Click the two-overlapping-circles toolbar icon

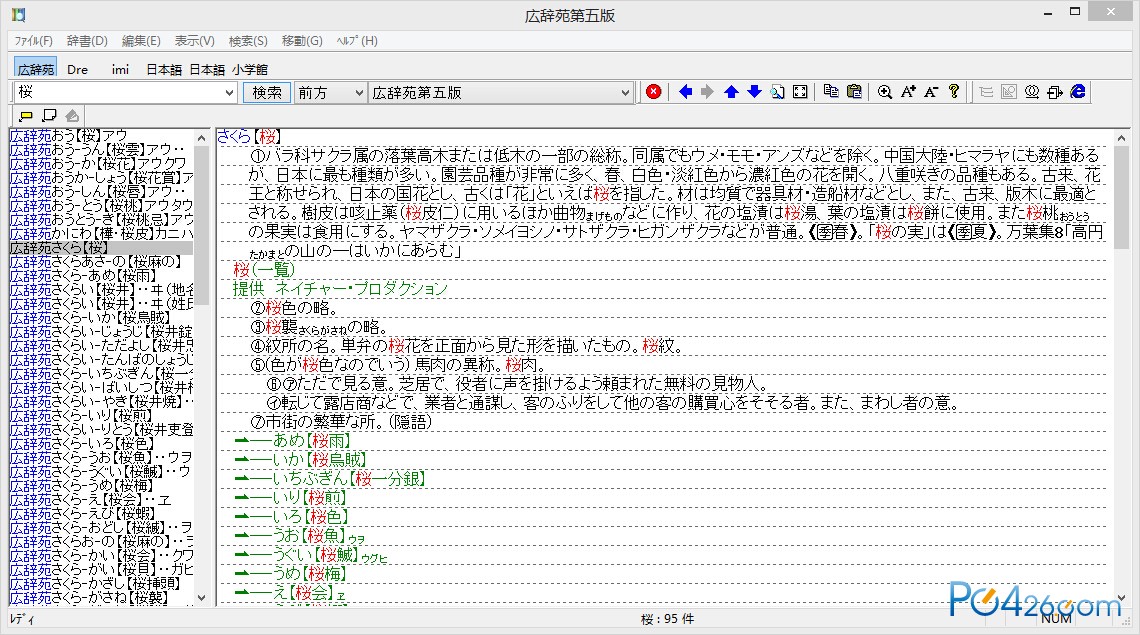(1032, 92)
